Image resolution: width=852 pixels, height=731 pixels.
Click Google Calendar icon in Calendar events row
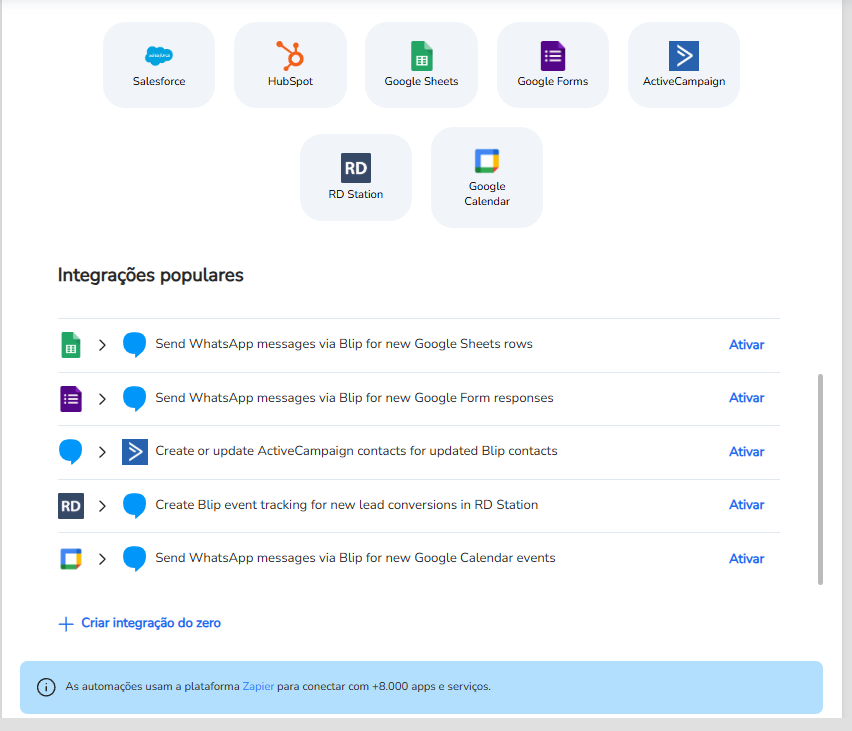pos(71,559)
